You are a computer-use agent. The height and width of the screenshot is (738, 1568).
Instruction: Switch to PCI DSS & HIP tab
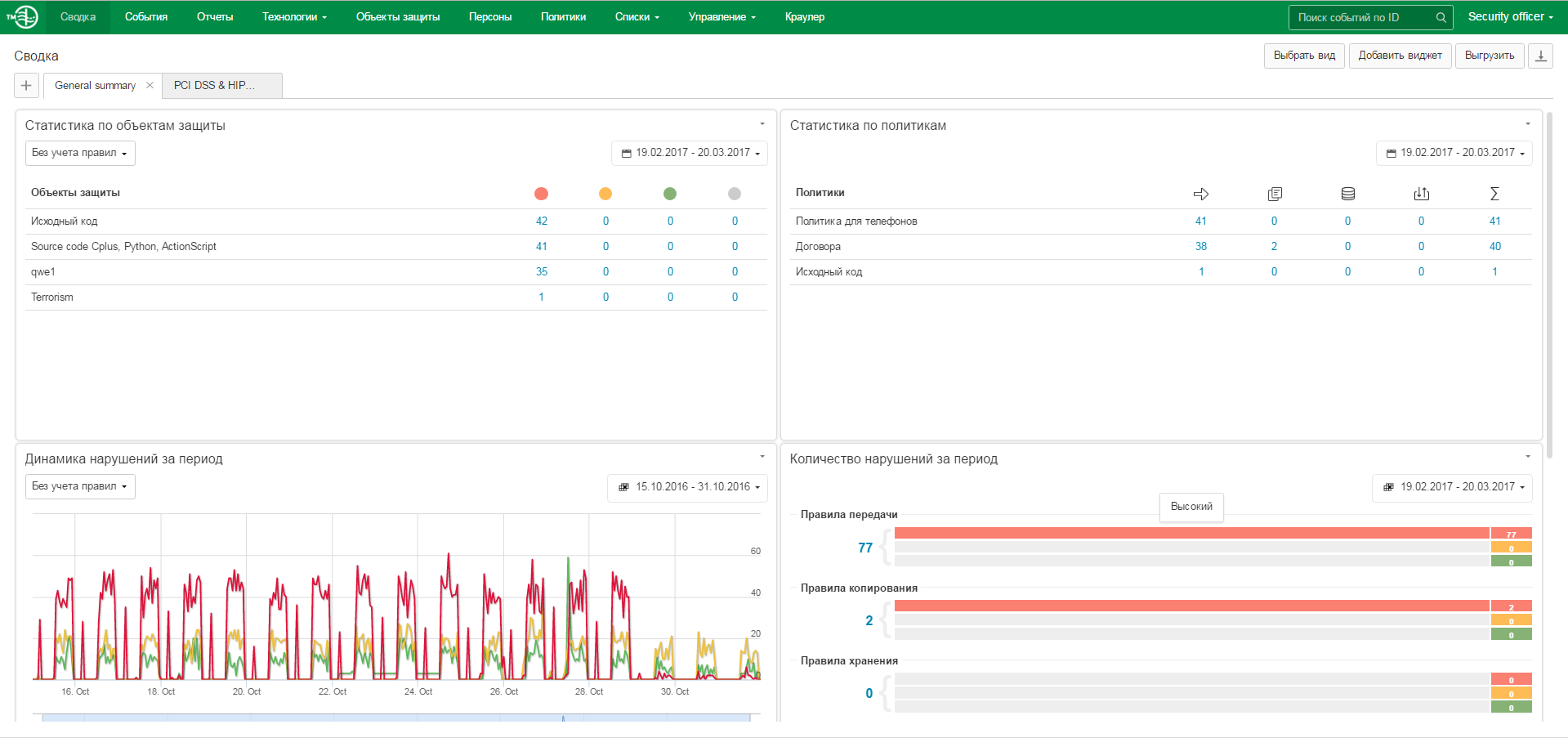pos(214,85)
